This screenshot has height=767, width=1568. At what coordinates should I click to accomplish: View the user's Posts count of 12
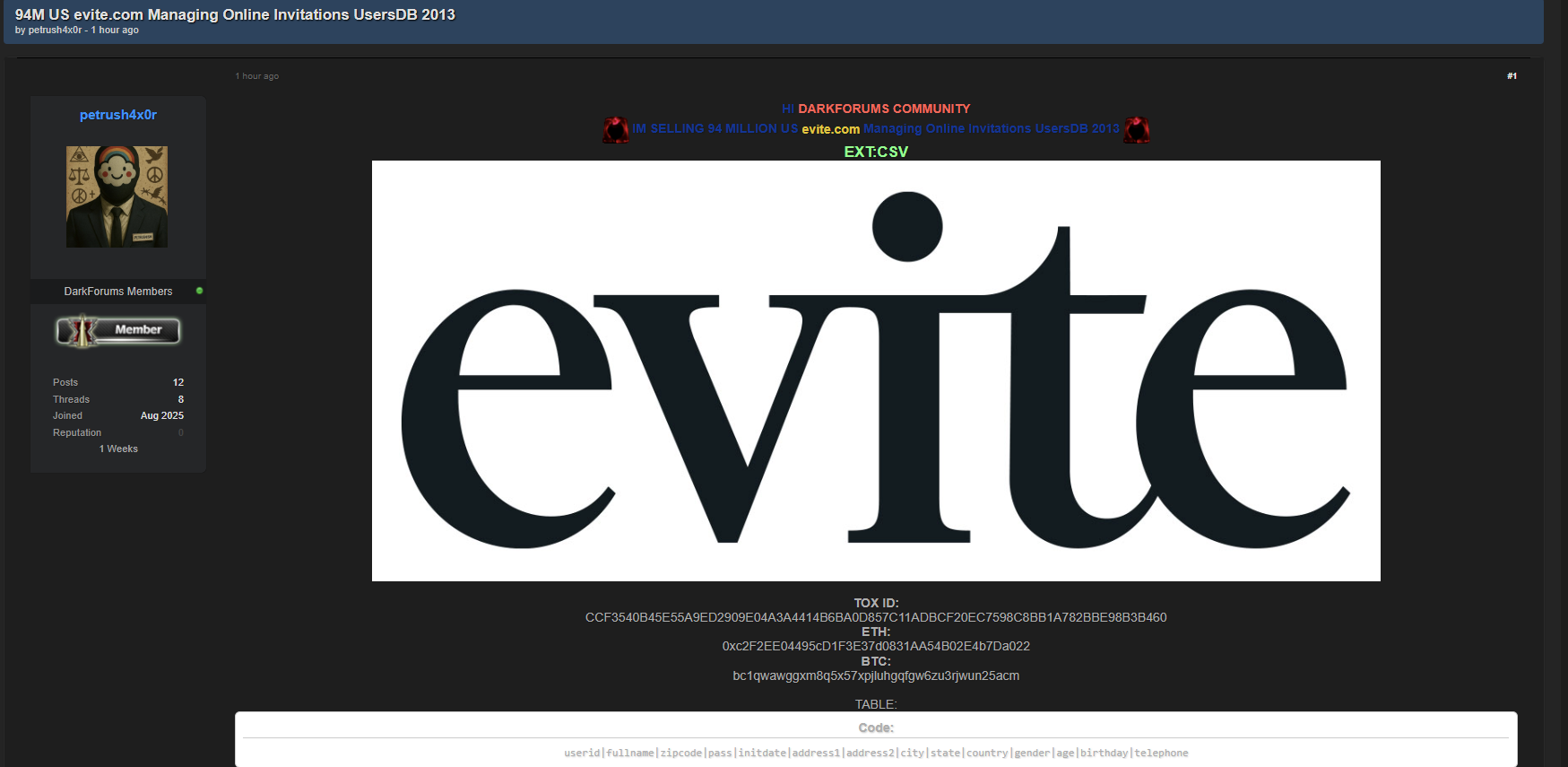click(x=178, y=382)
